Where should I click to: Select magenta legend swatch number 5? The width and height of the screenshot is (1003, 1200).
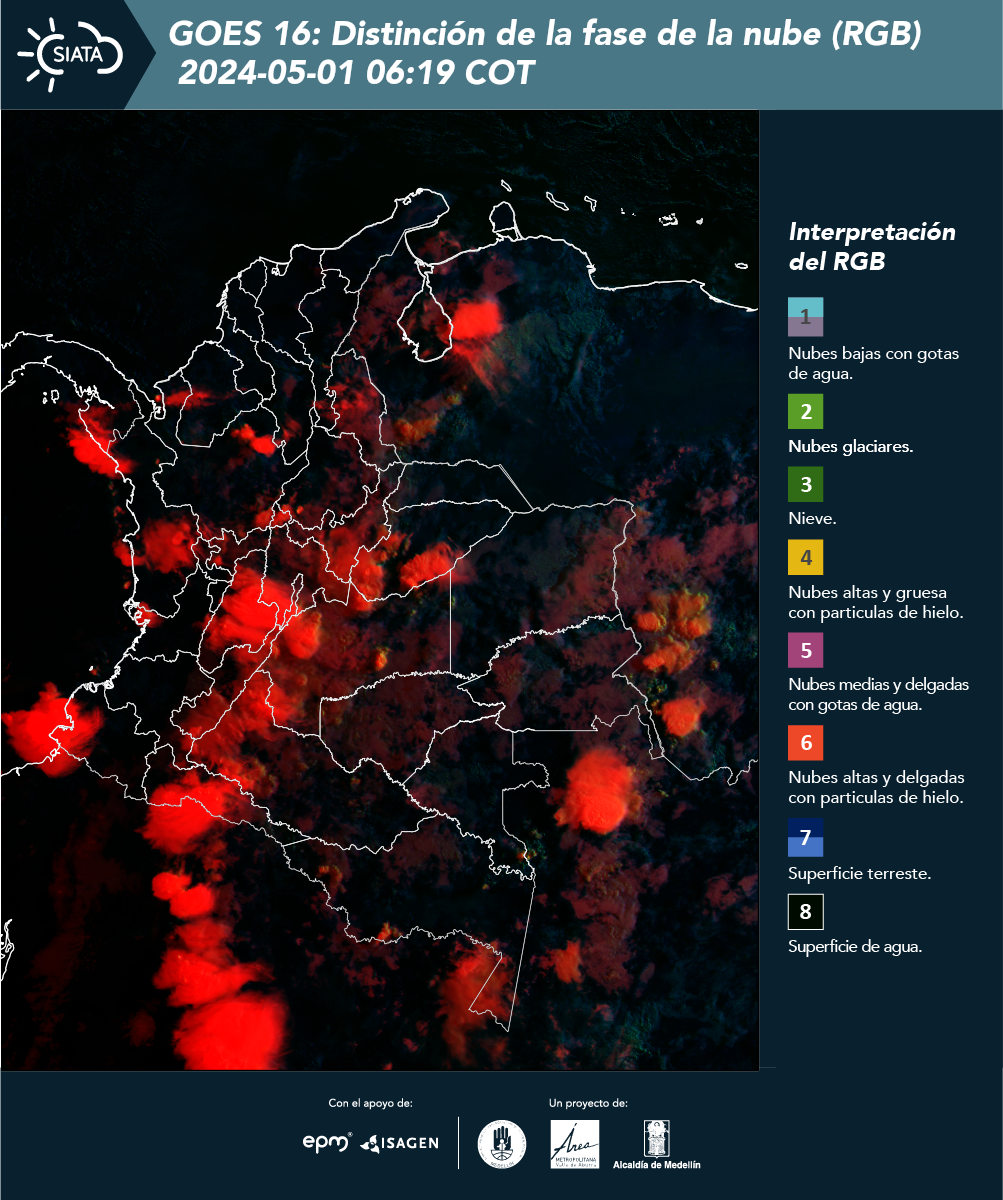coord(806,650)
